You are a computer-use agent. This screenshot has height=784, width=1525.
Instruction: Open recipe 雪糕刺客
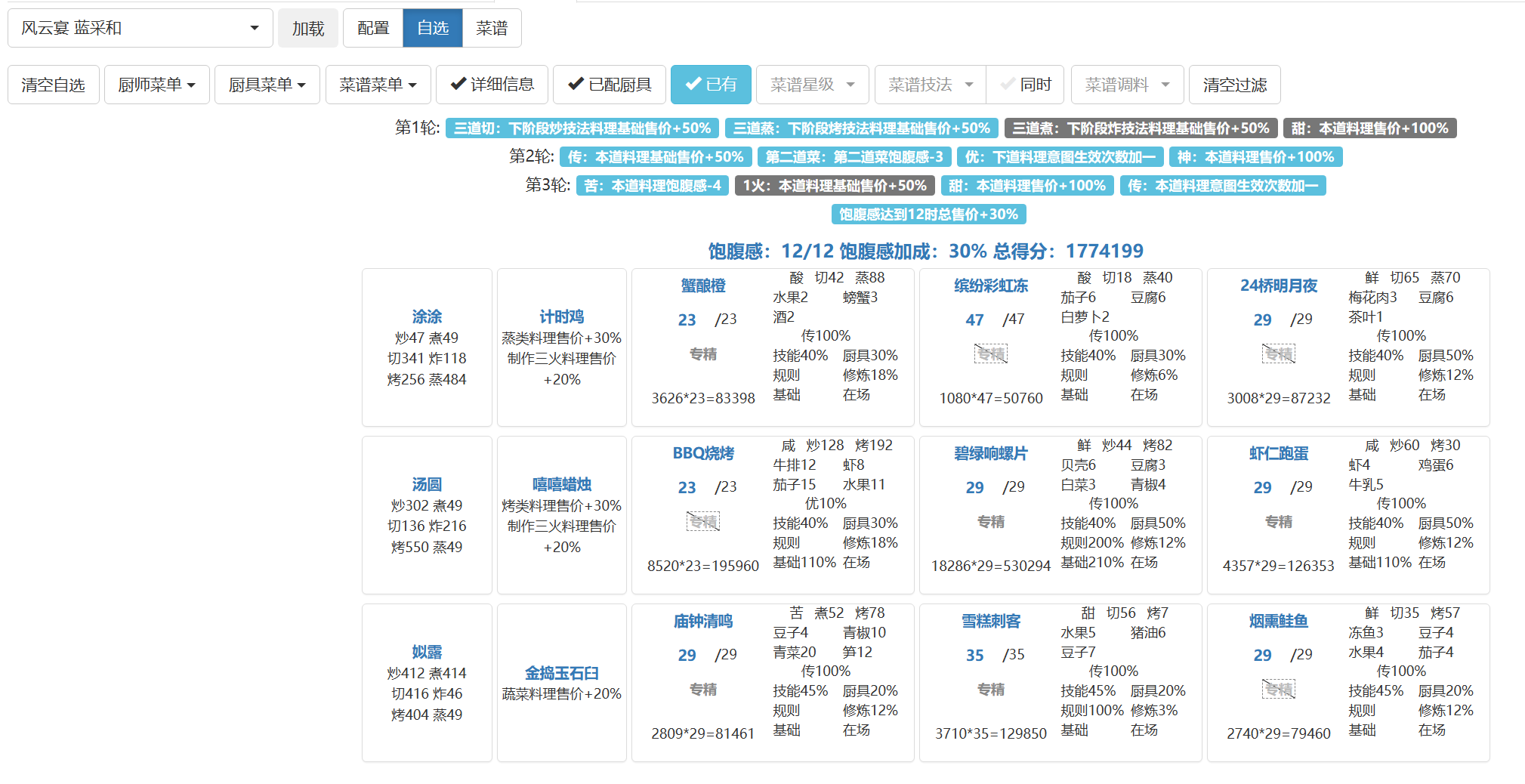[x=991, y=621]
